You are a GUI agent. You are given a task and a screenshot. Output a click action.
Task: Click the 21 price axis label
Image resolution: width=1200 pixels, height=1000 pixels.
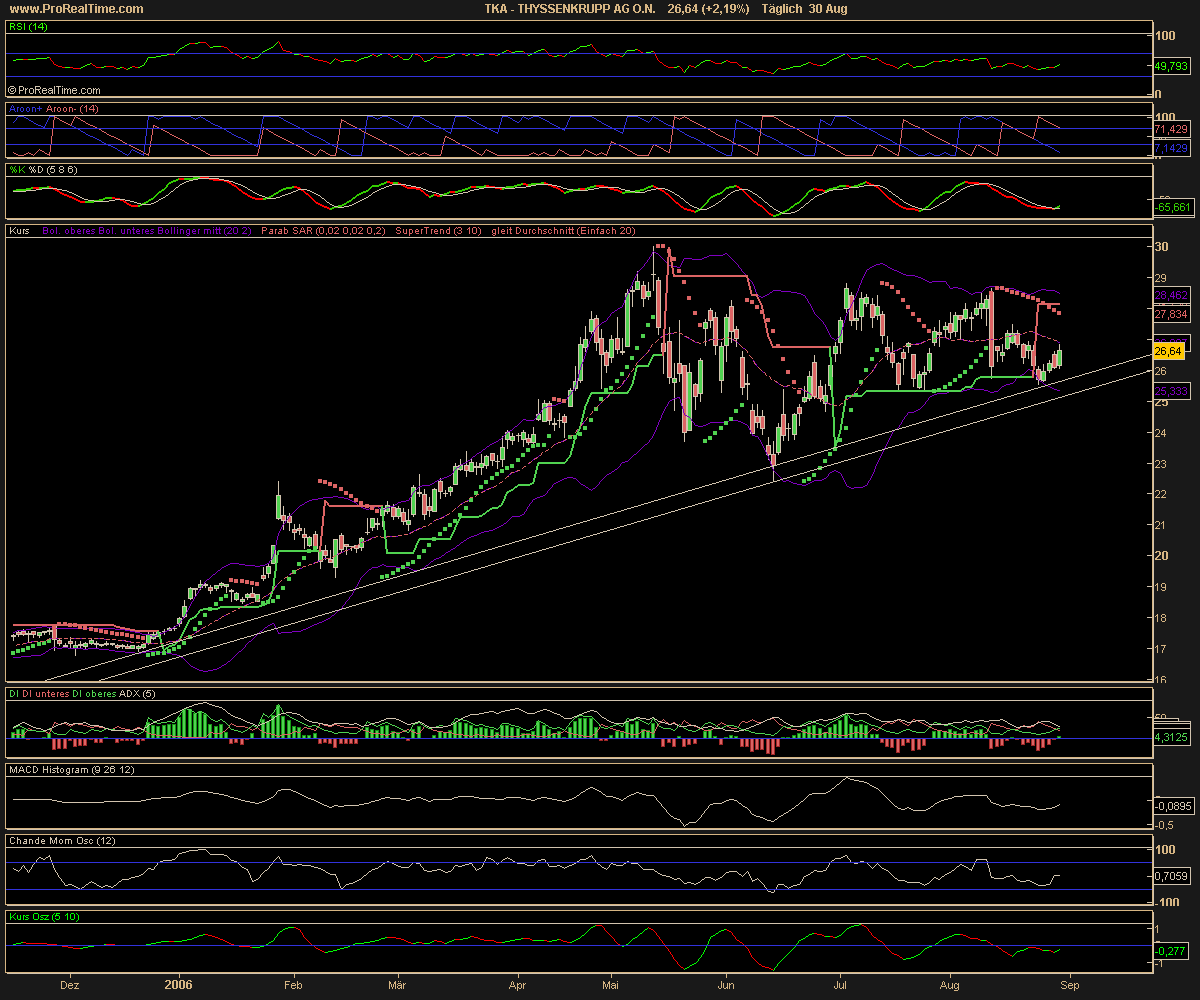pos(1161,525)
